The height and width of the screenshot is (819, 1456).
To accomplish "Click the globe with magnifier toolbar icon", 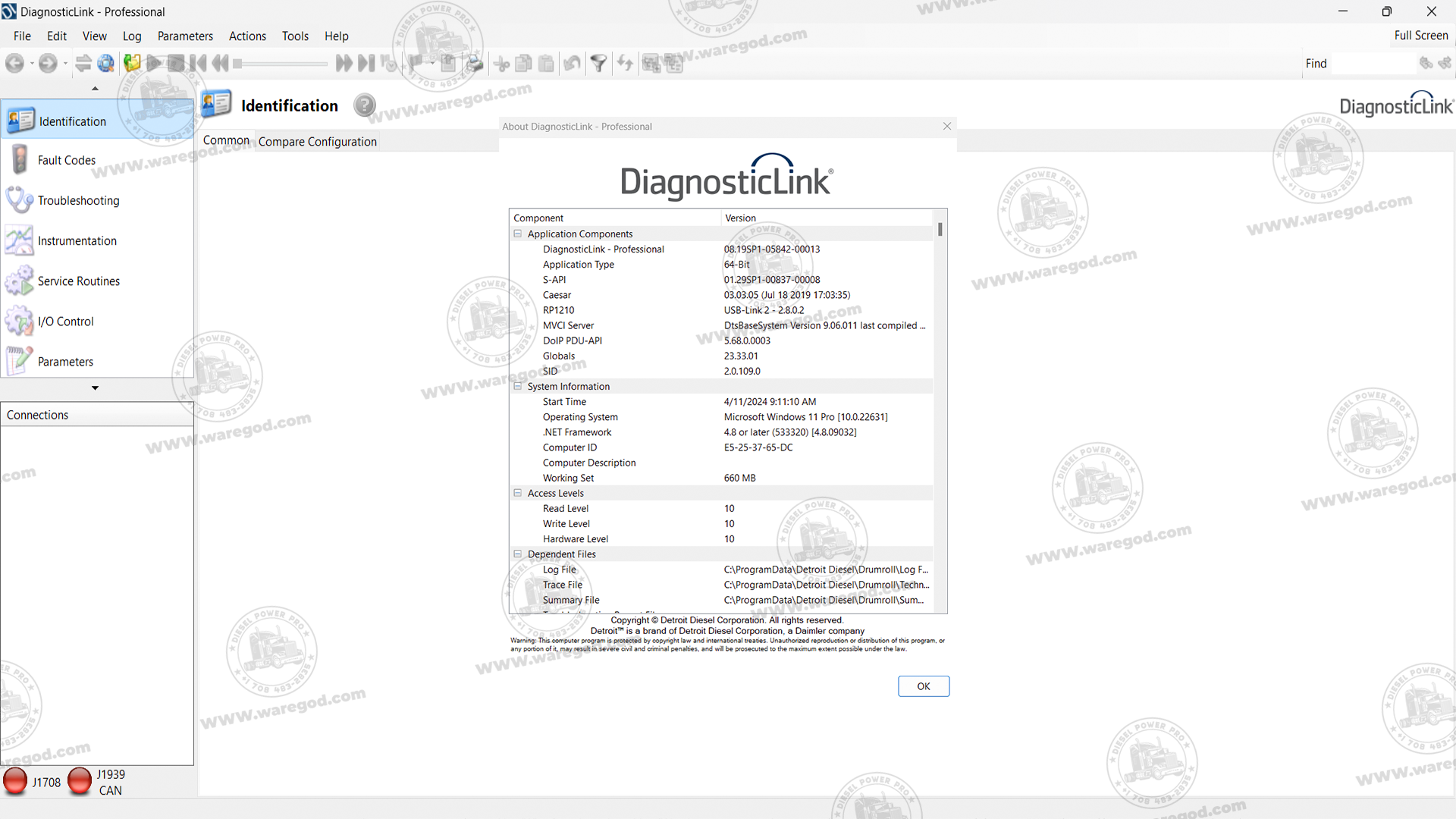I will click(x=106, y=64).
